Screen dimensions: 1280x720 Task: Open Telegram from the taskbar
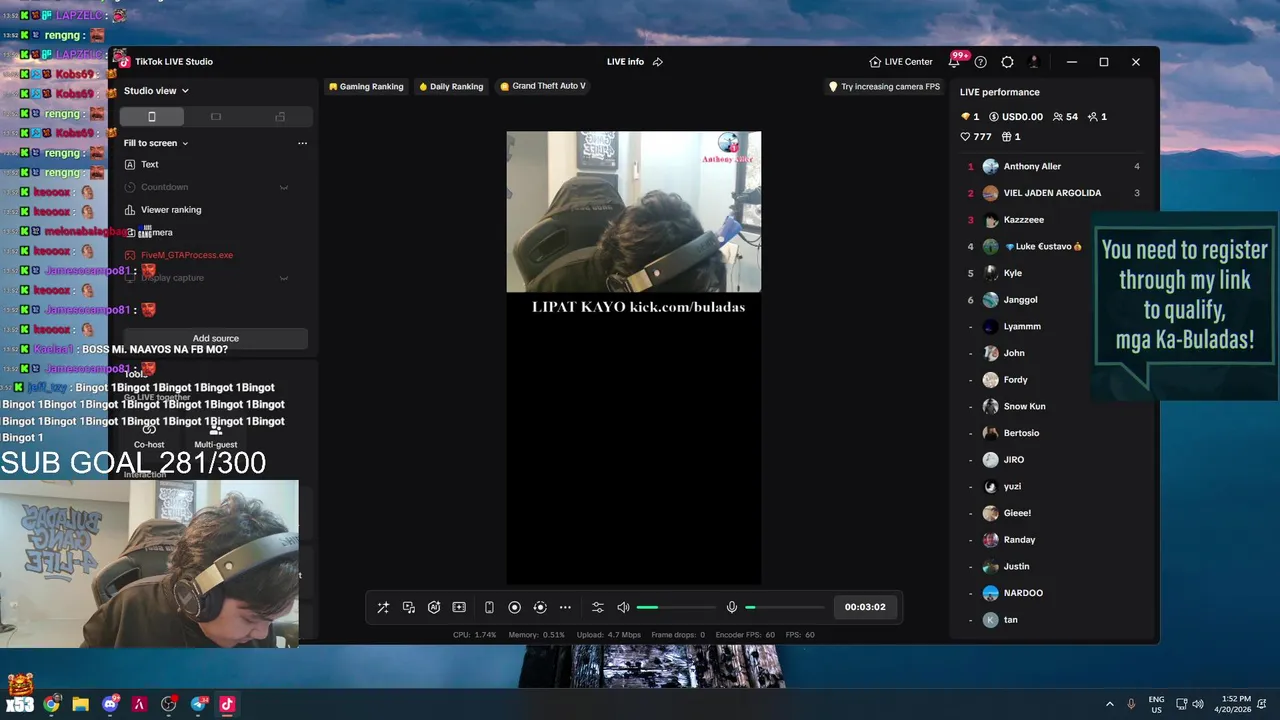[x=198, y=704]
